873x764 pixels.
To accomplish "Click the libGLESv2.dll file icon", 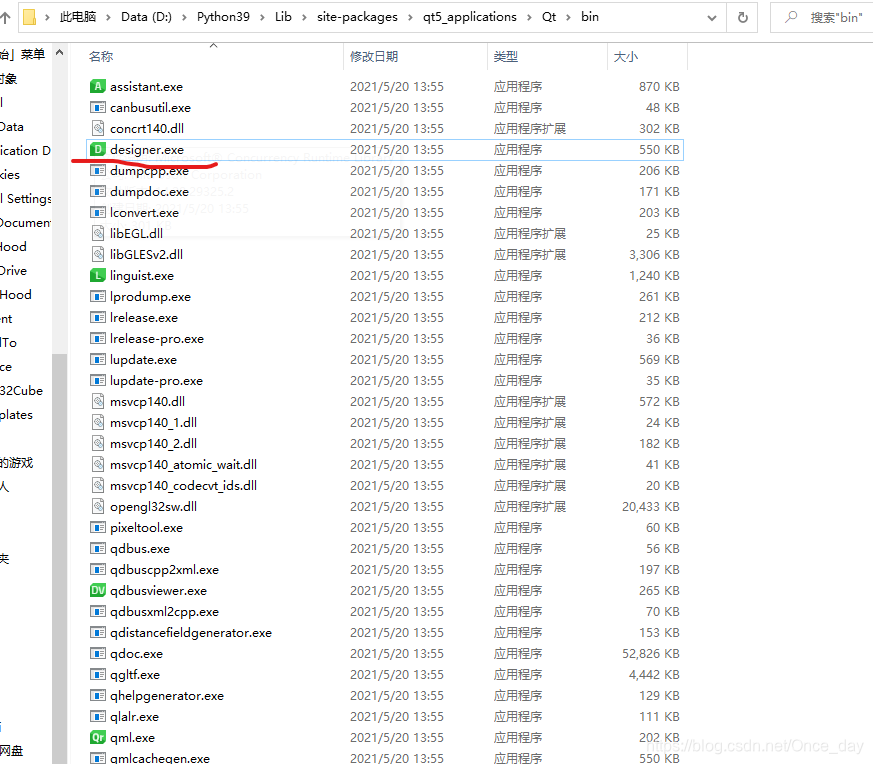I will (x=98, y=254).
